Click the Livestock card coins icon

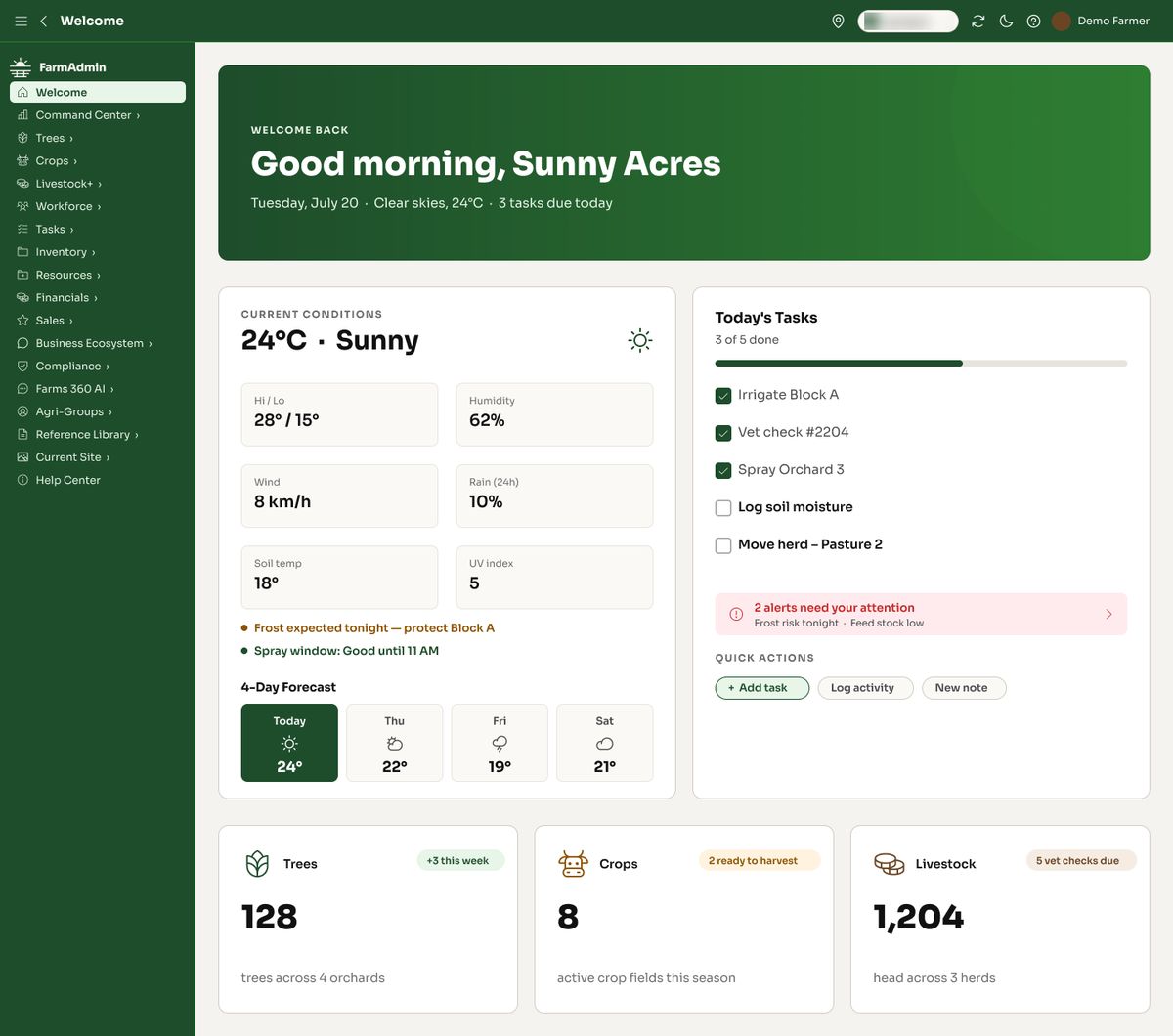(889, 863)
